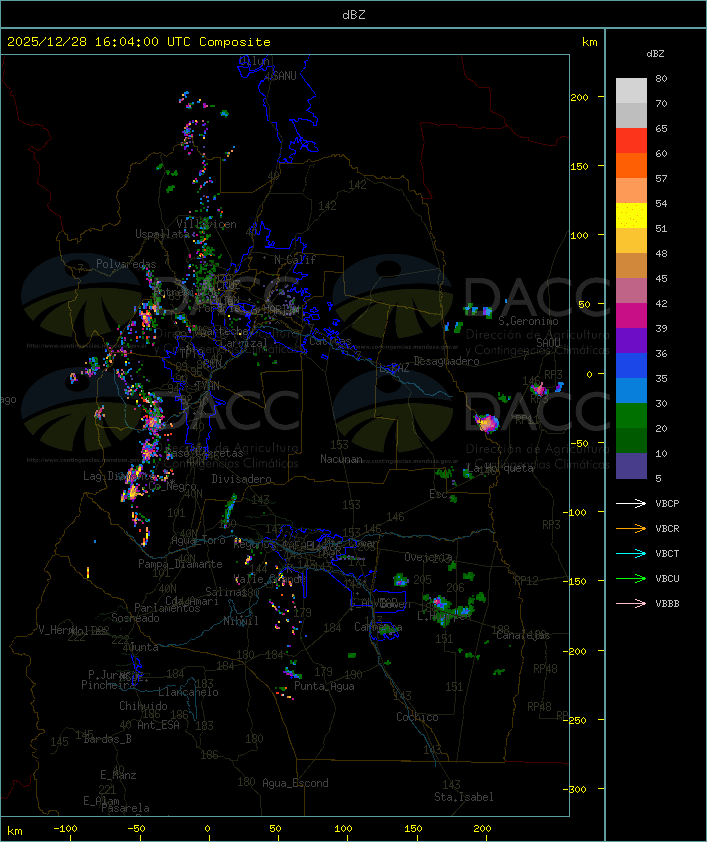Click the orange VBCR arrow icon
The image size is (707, 842).
tap(631, 528)
